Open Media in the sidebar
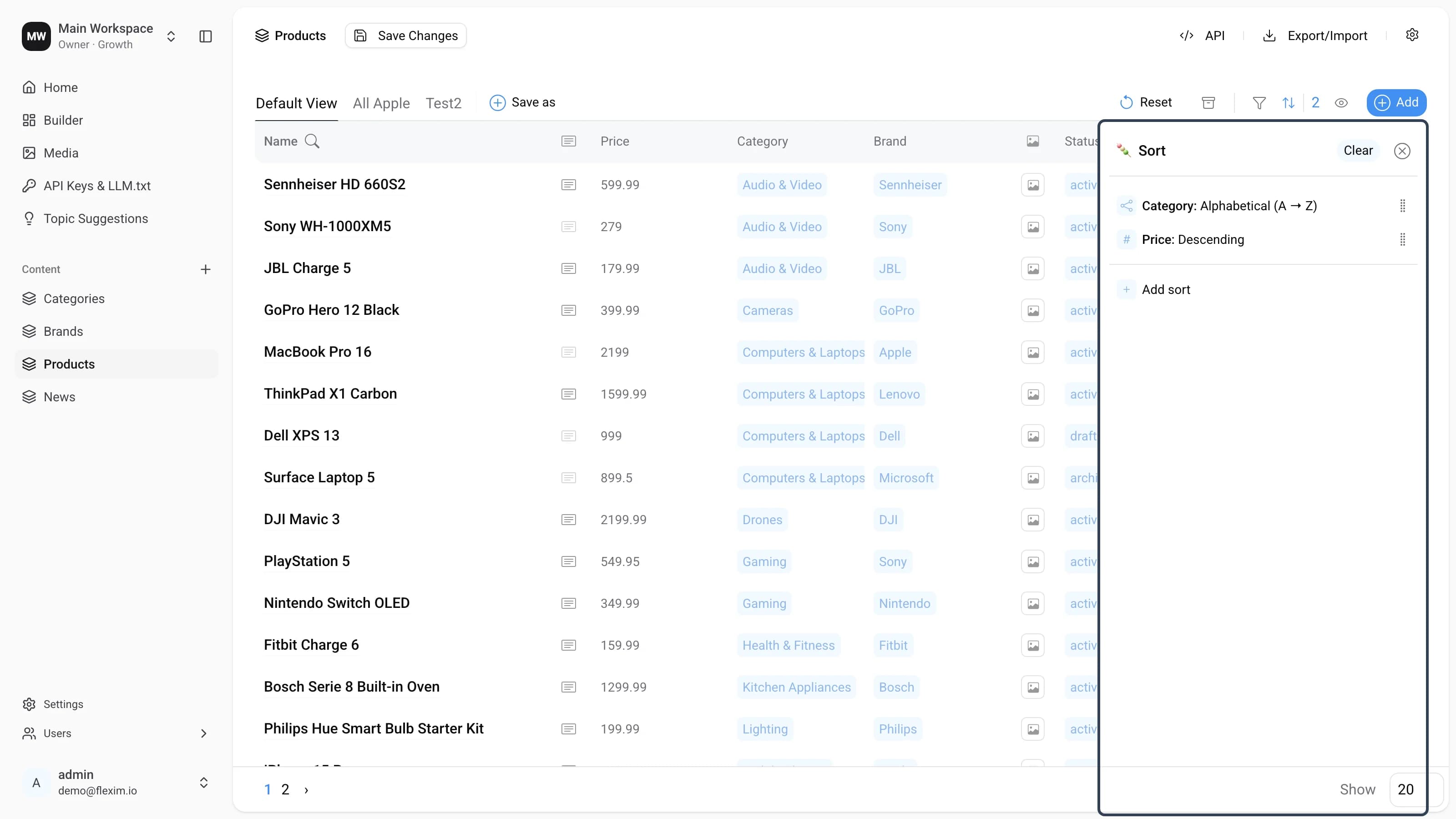This screenshot has height=819, width=1456. [116, 153]
